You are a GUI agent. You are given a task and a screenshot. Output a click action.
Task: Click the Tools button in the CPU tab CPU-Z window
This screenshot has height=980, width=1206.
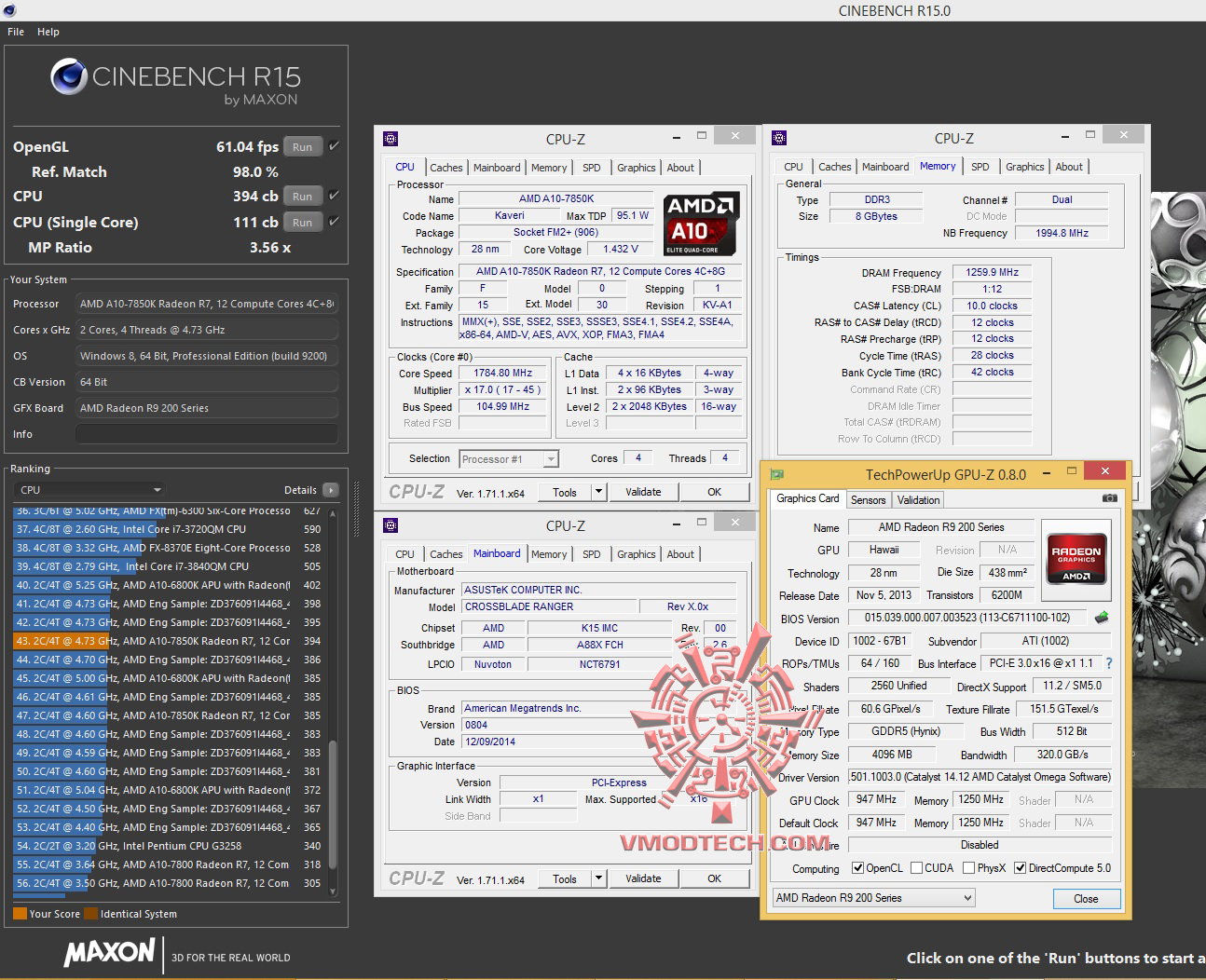click(x=565, y=492)
